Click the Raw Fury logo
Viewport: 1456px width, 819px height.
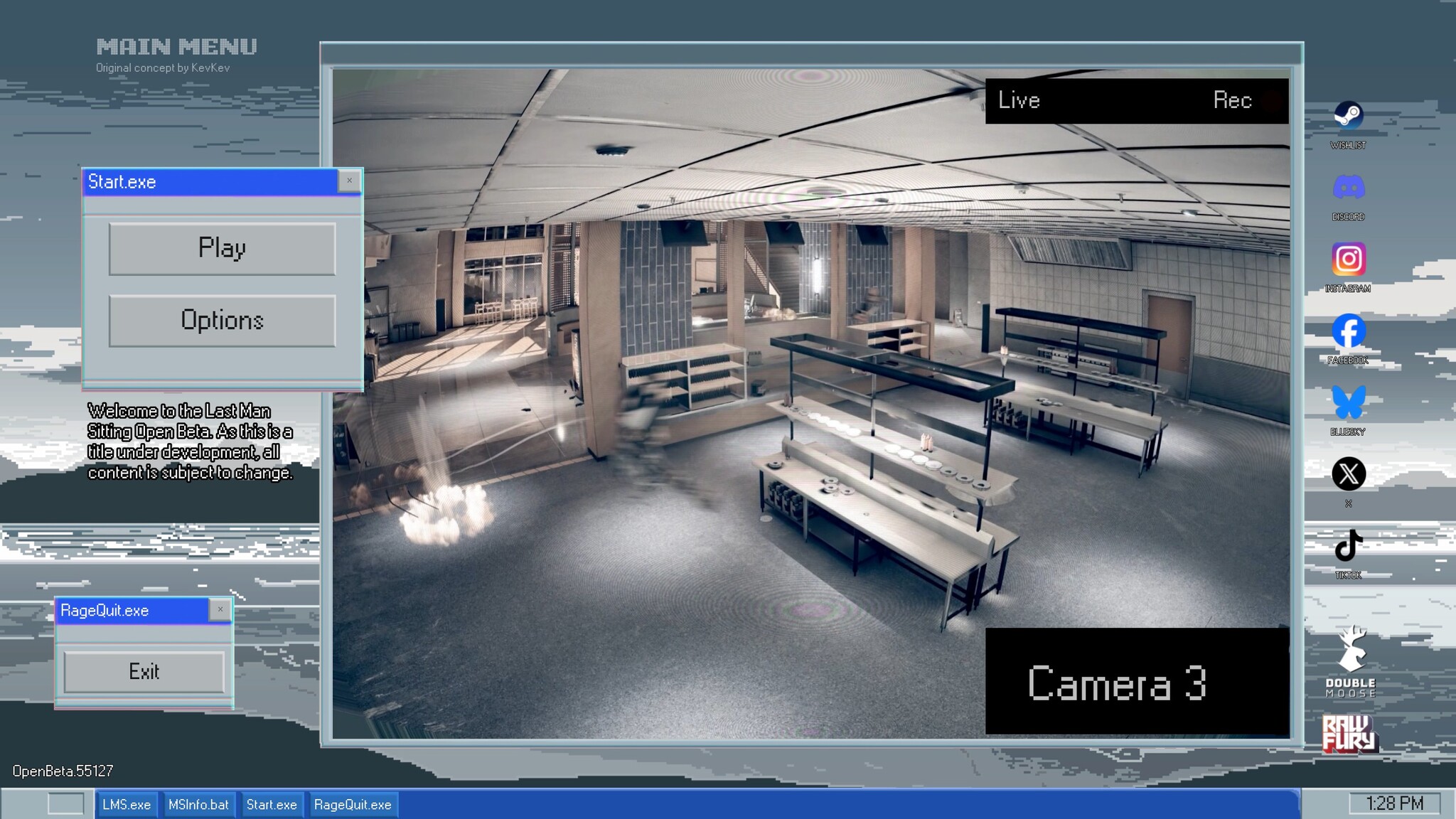[x=1349, y=734]
